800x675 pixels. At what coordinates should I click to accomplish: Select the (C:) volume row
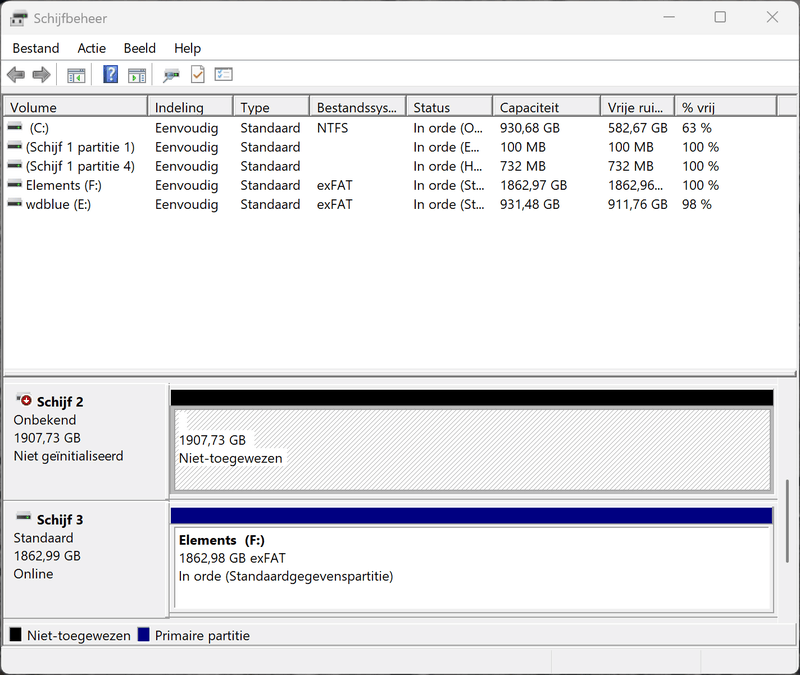click(x=390, y=128)
